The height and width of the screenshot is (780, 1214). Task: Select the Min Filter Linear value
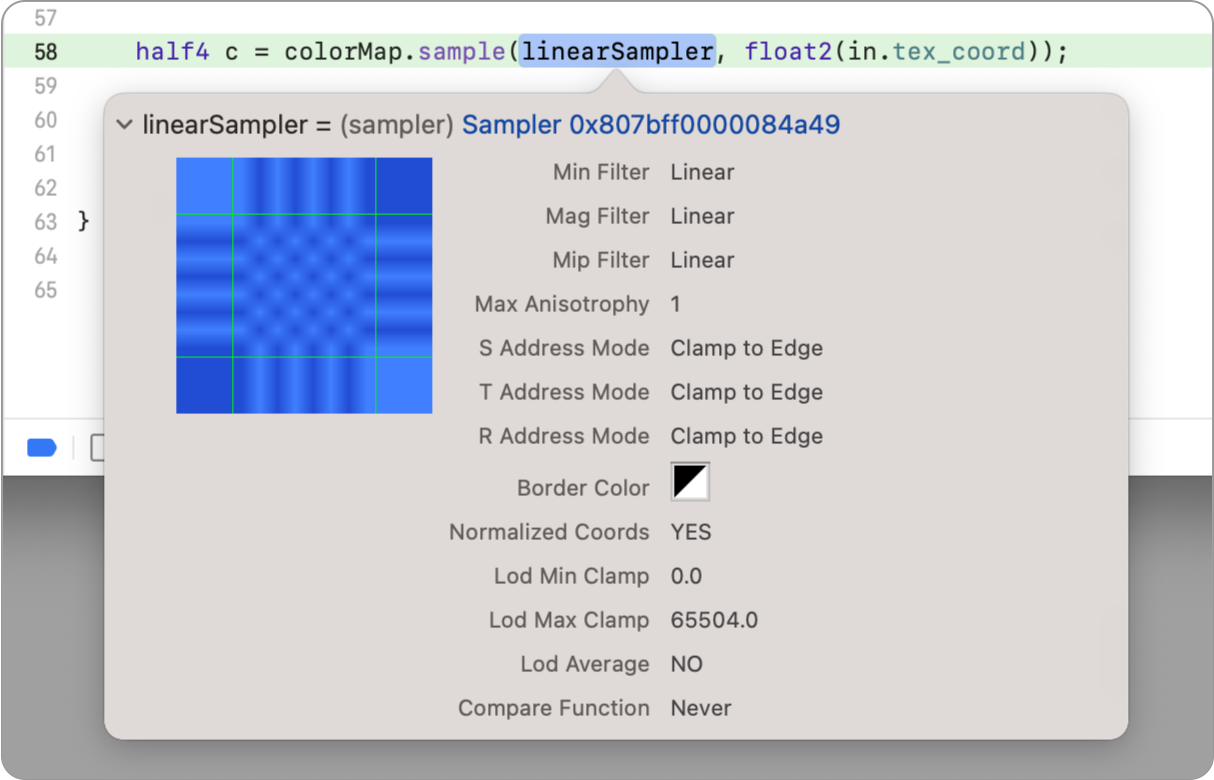702,172
